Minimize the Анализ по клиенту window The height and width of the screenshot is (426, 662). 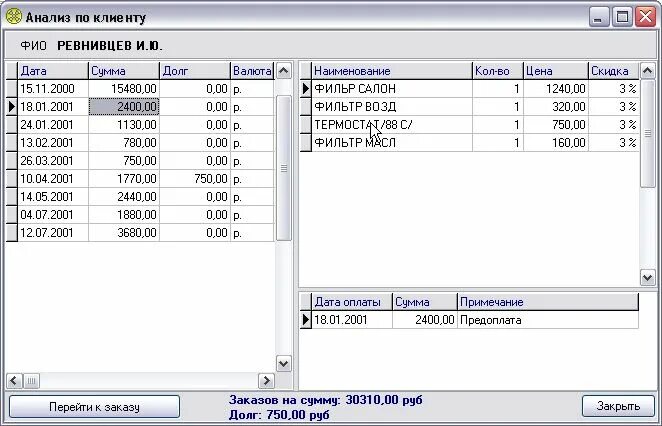(x=599, y=17)
